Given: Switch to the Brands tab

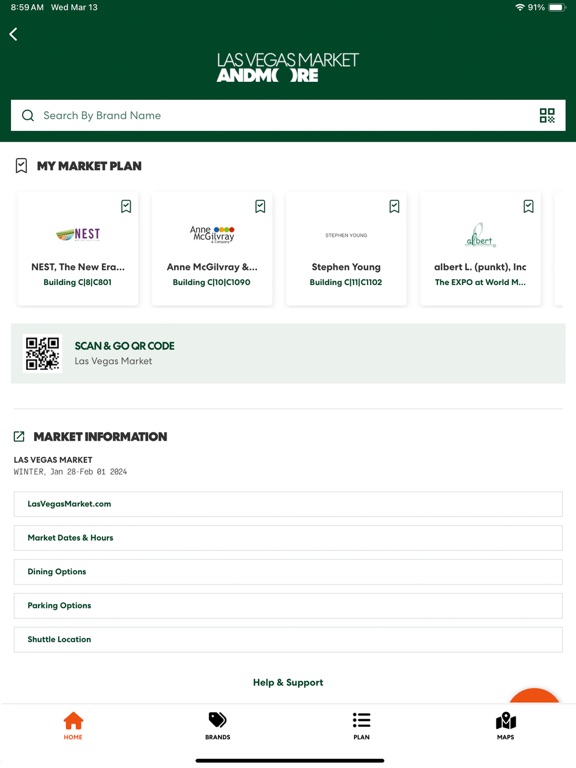Looking at the screenshot, I should (x=217, y=725).
